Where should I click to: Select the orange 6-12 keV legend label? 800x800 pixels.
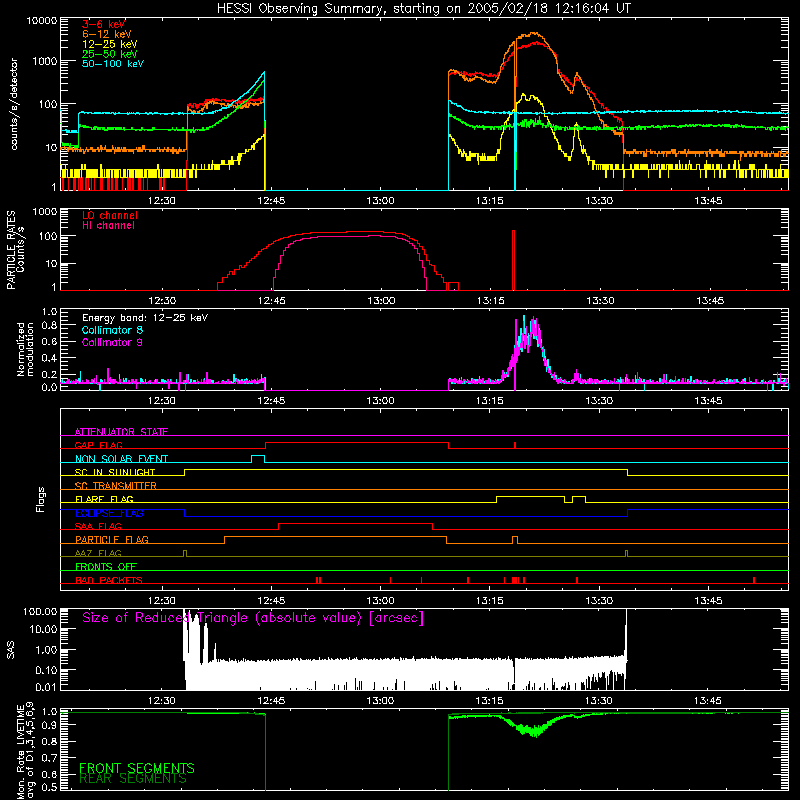coord(107,34)
